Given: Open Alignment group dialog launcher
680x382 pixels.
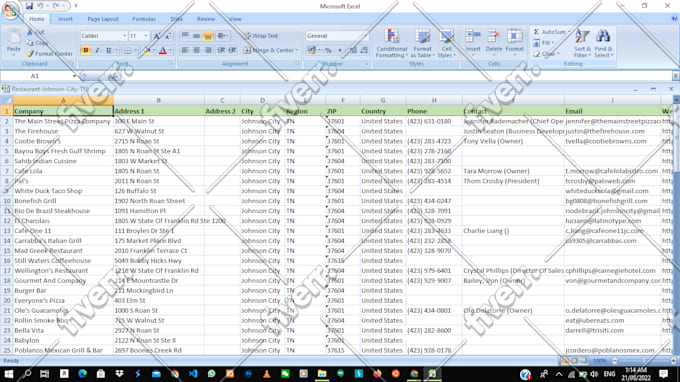Looking at the screenshot, I should click(298, 64).
